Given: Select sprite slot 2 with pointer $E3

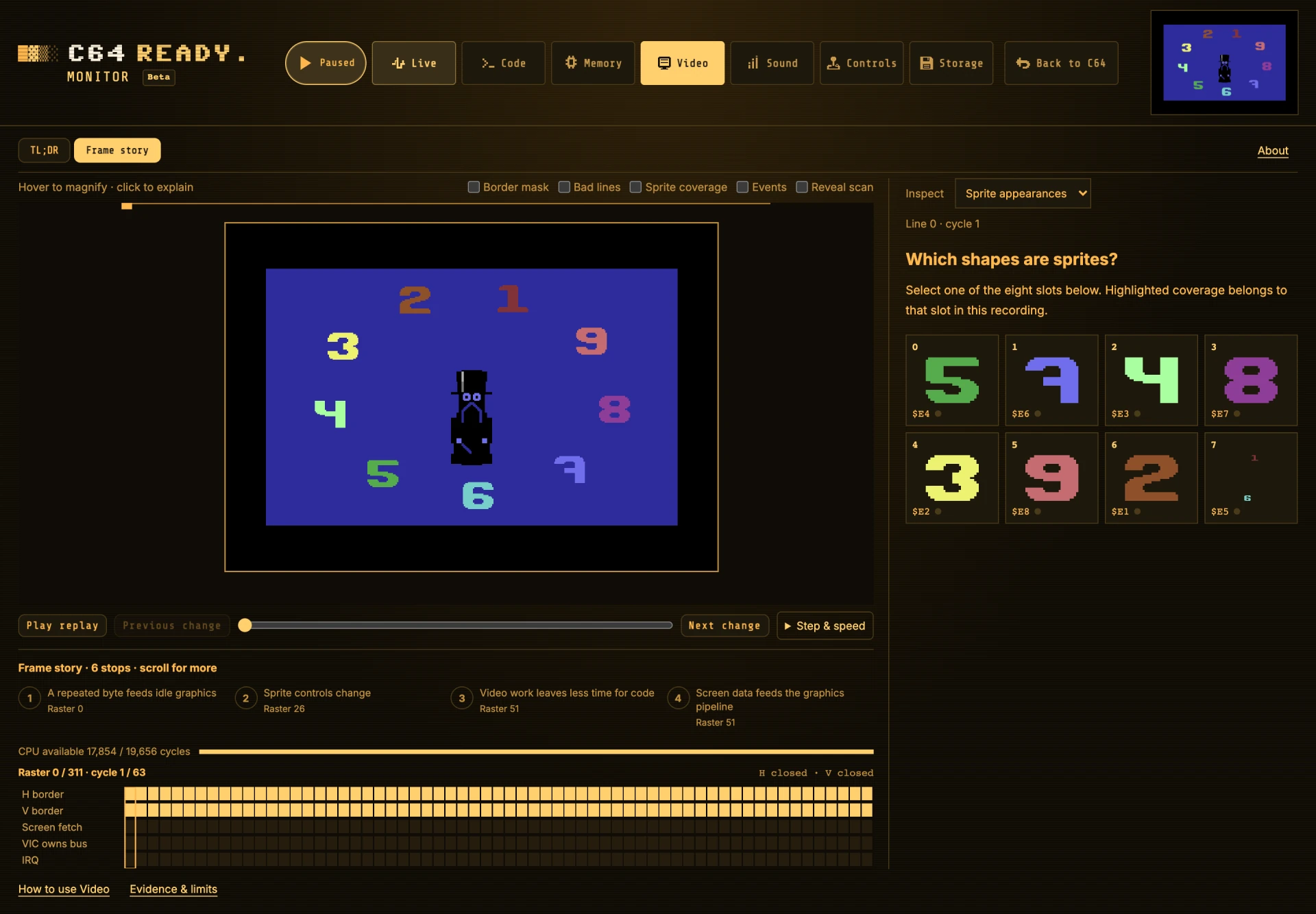Looking at the screenshot, I should (x=1151, y=380).
